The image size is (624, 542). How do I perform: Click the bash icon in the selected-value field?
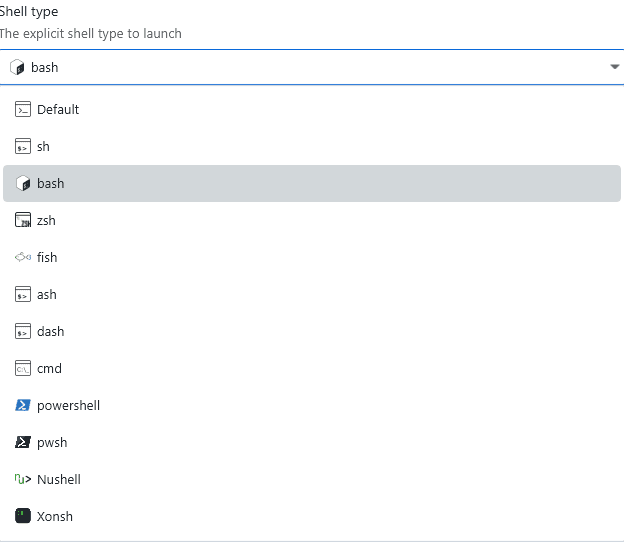point(16,68)
